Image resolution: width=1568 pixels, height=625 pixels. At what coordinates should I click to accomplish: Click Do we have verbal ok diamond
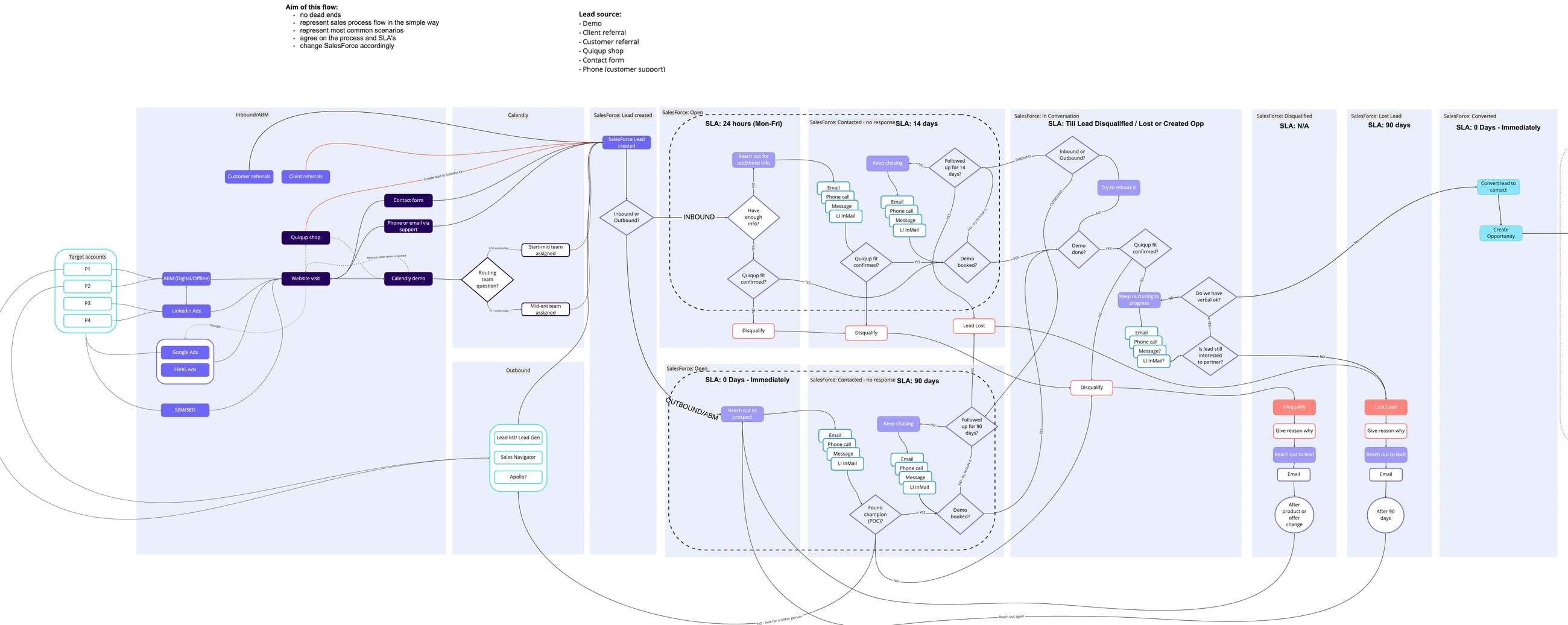pos(1209,297)
